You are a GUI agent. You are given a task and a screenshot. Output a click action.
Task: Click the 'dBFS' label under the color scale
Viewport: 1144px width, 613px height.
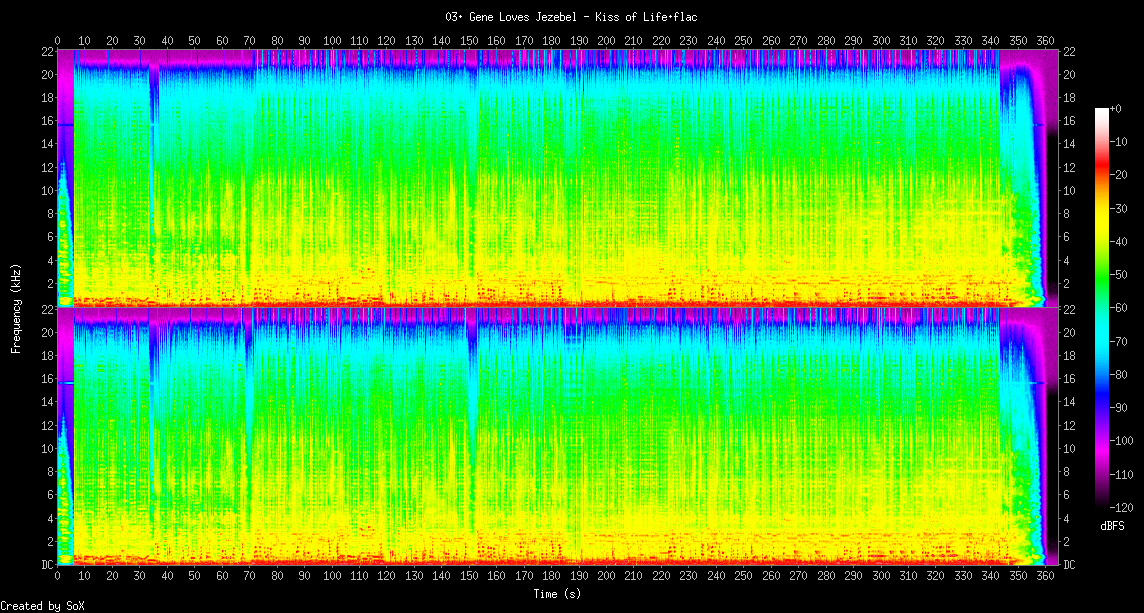1113,526
